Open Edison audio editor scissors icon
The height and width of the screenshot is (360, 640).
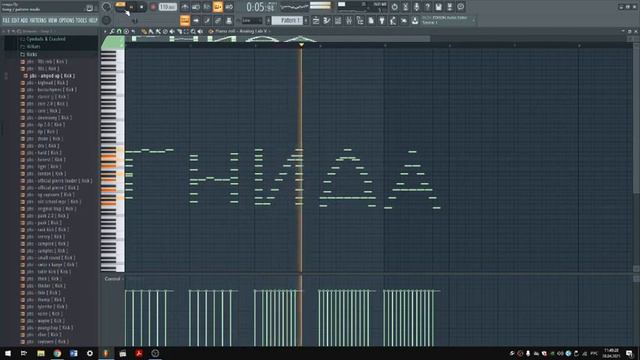click(405, 7)
